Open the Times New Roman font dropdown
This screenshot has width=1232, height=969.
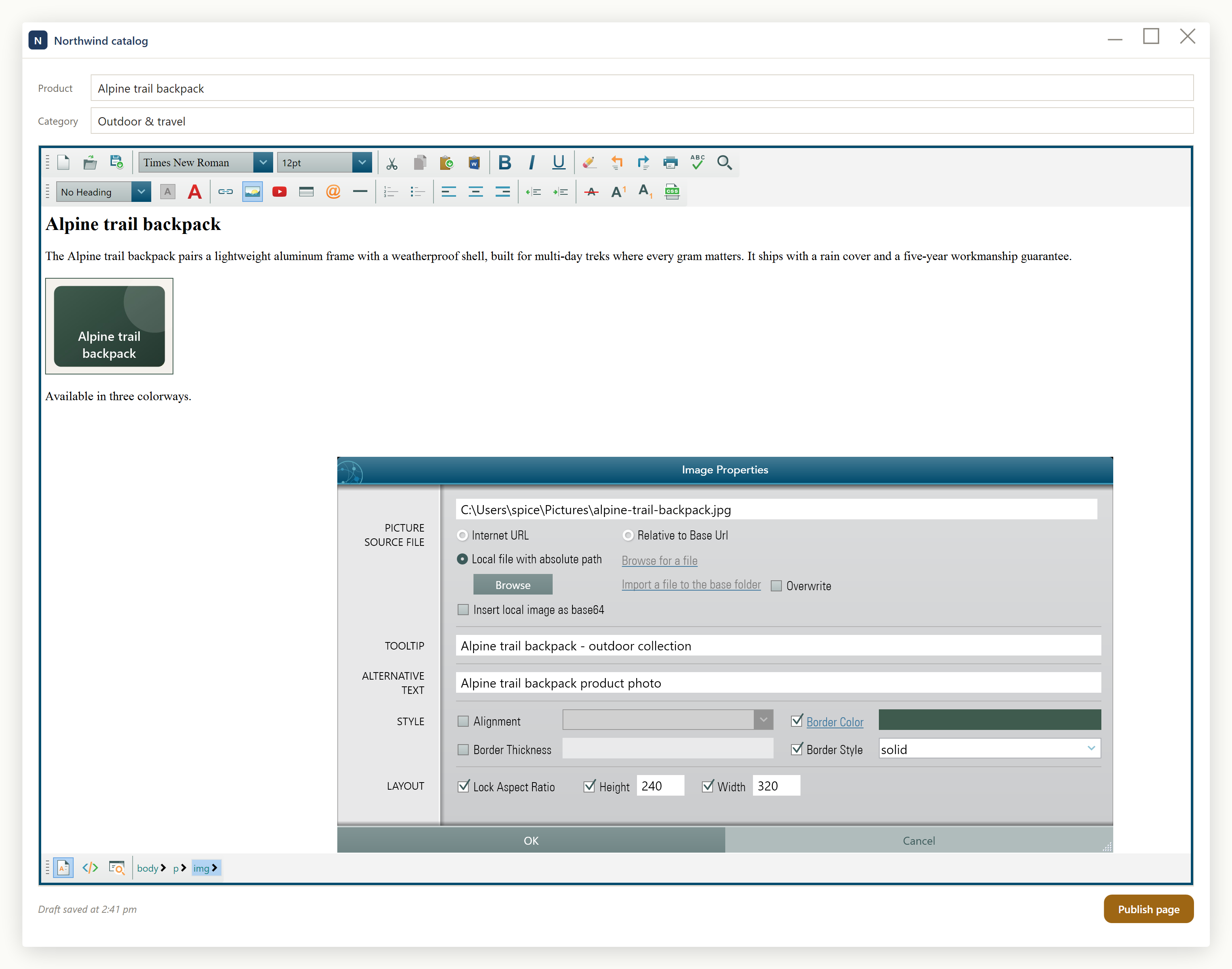[263, 163]
